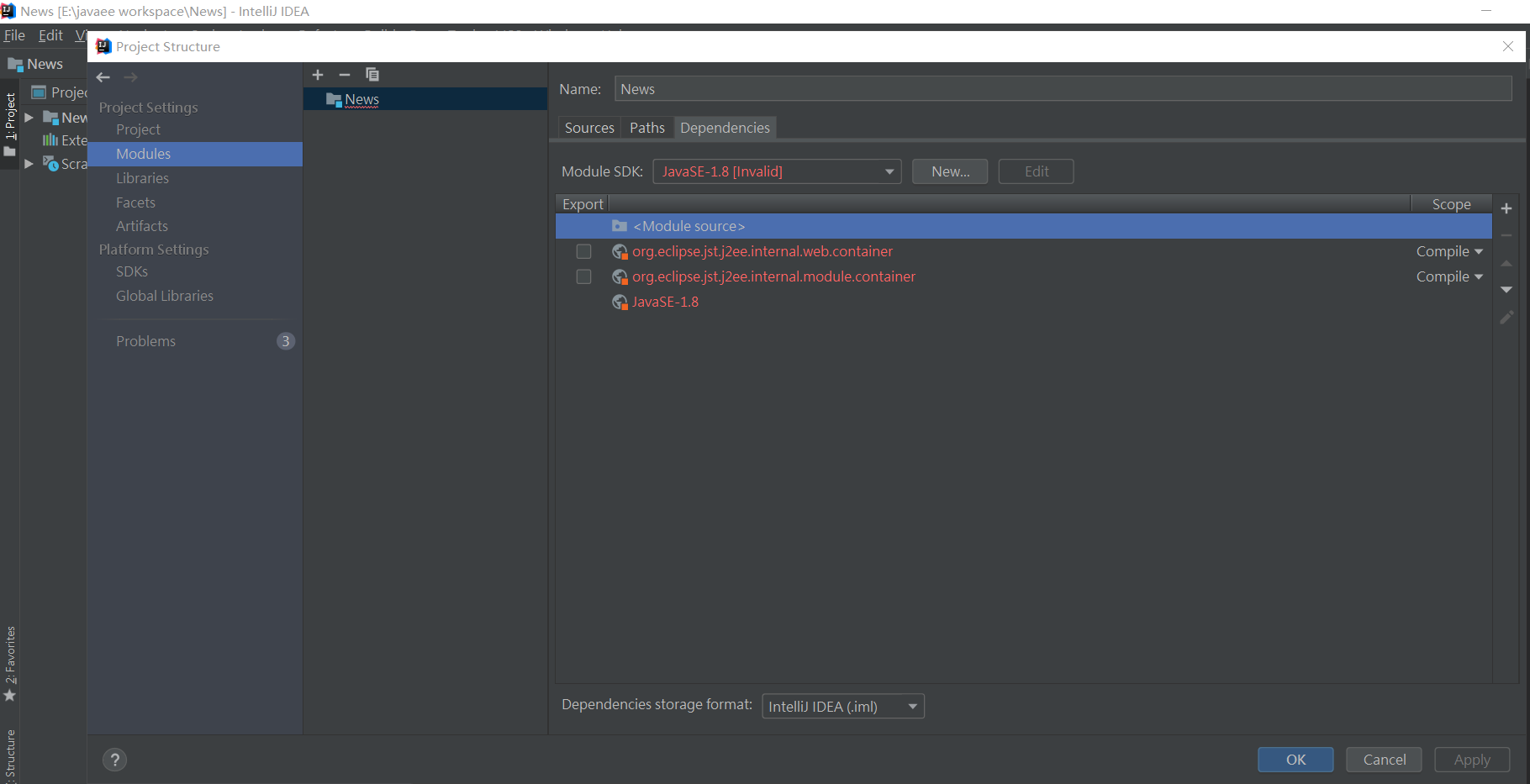Screen dimensions: 1530x784
Task: Expand Scratches tree node arrow
Action: click(x=29, y=164)
